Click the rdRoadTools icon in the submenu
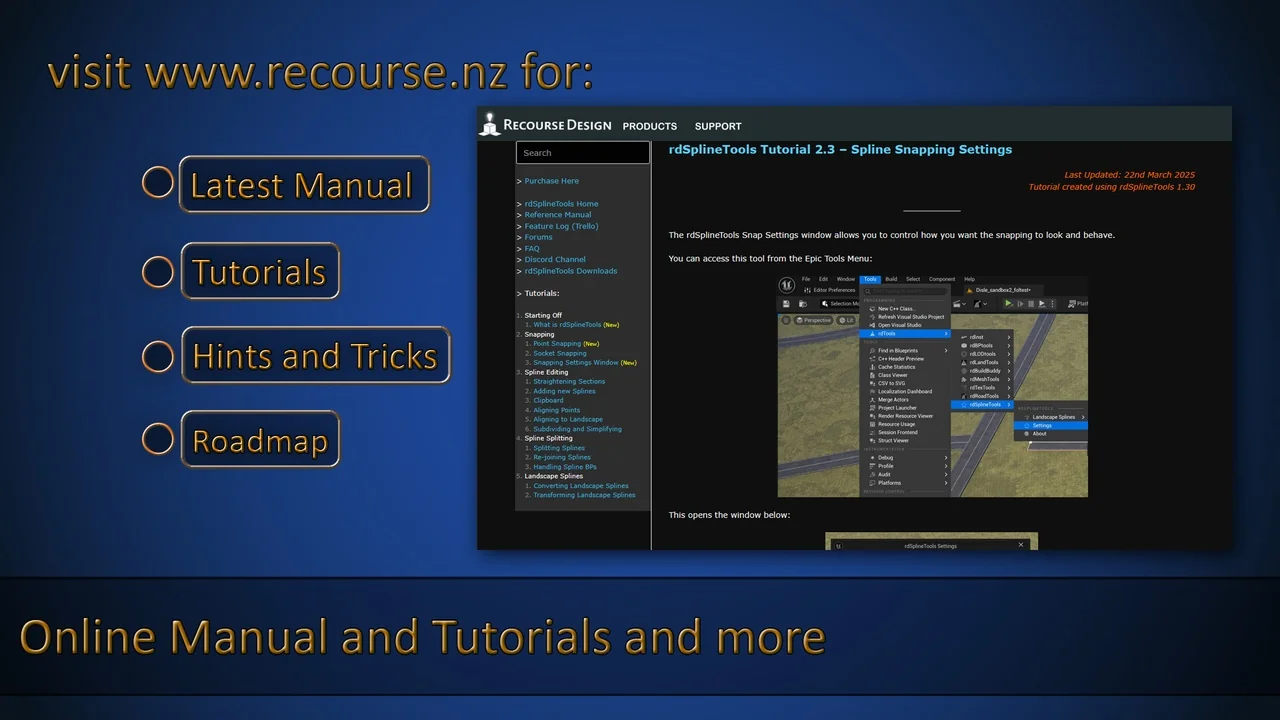This screenshot has height=720, width=1280. [x=964, y=396]
